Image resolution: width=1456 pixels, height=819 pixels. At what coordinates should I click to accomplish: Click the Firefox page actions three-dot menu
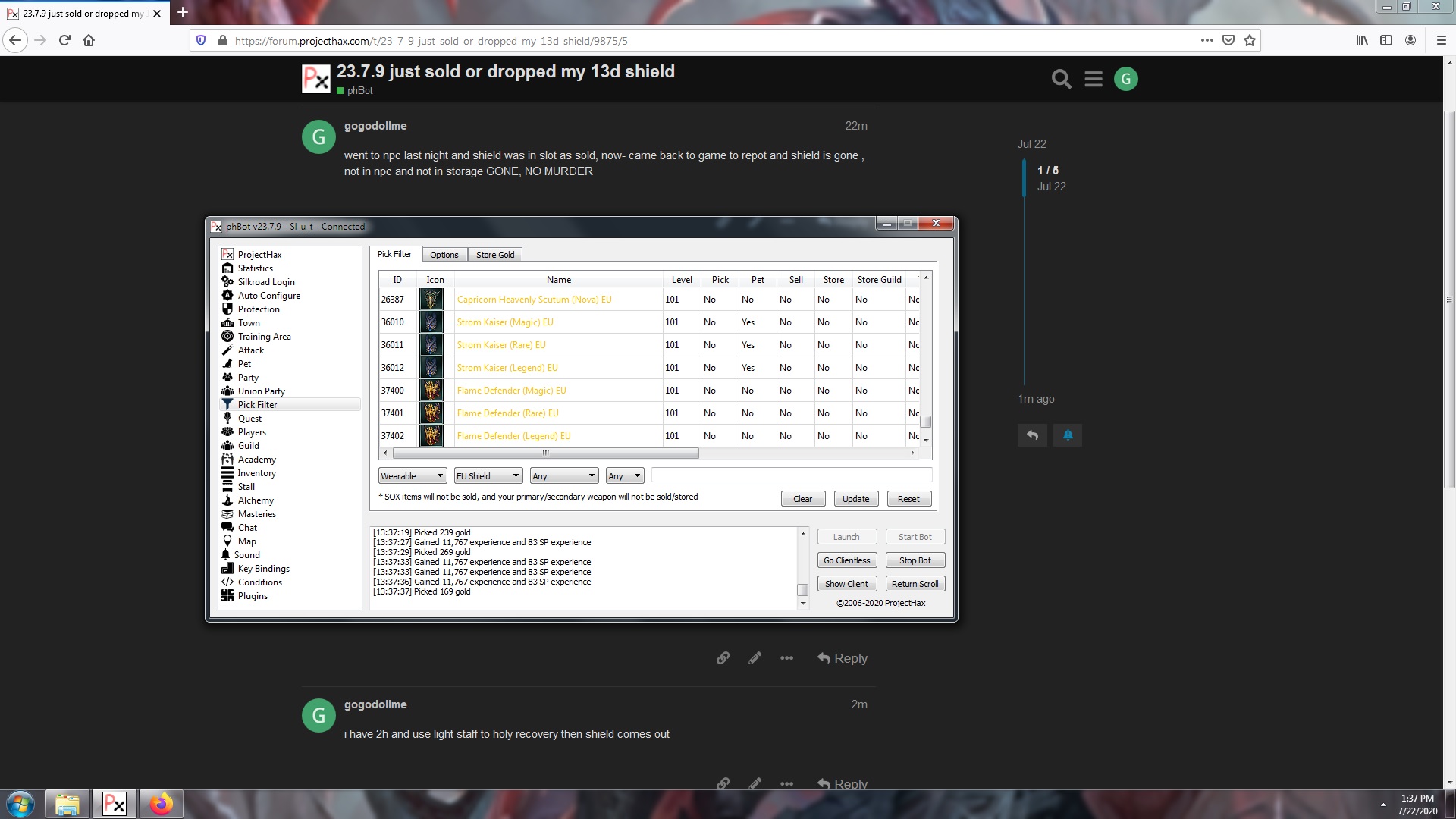pyautogui.click(x=1207, y=41)
